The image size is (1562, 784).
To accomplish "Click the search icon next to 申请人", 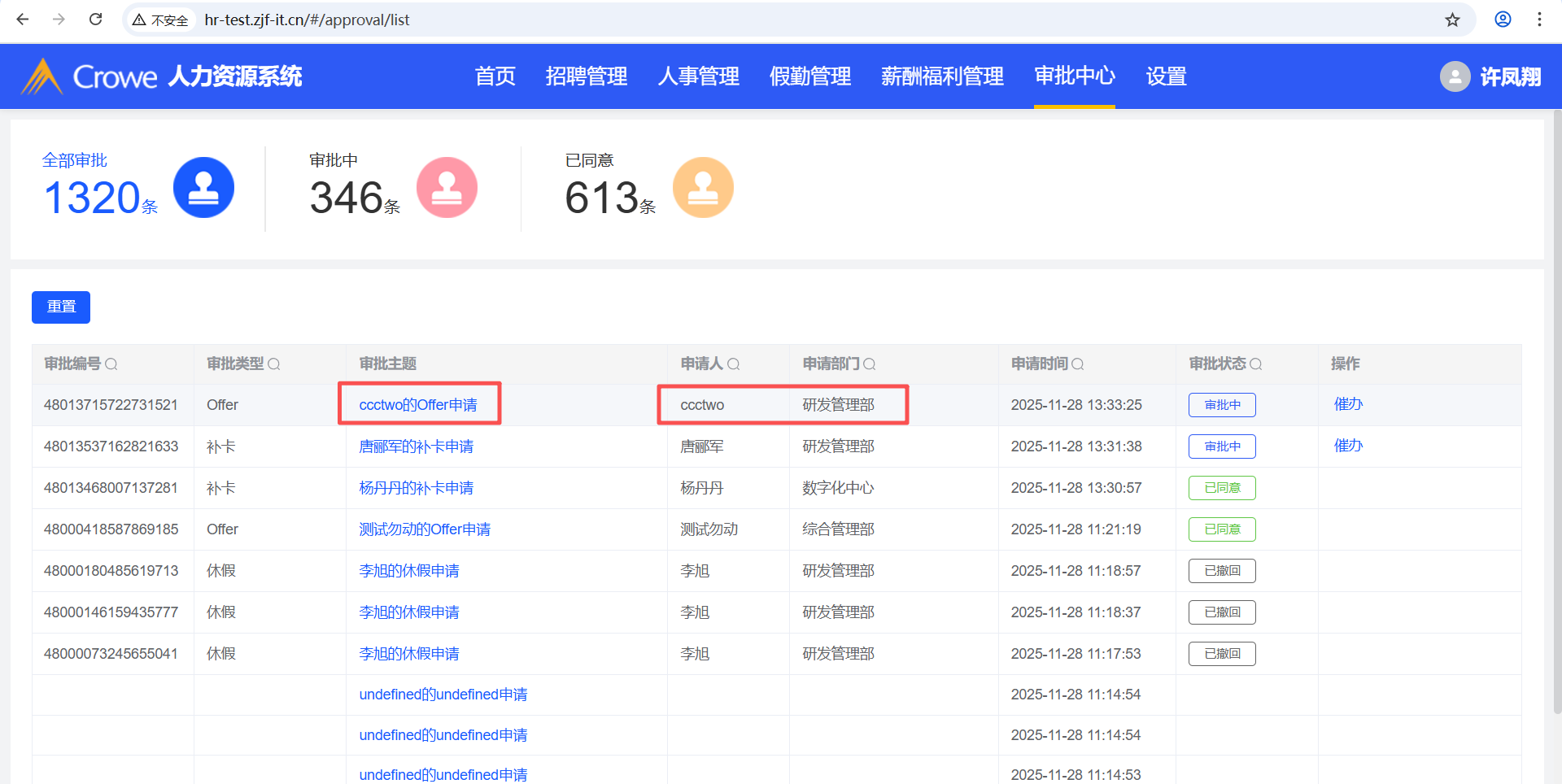I will click(733, 364).
